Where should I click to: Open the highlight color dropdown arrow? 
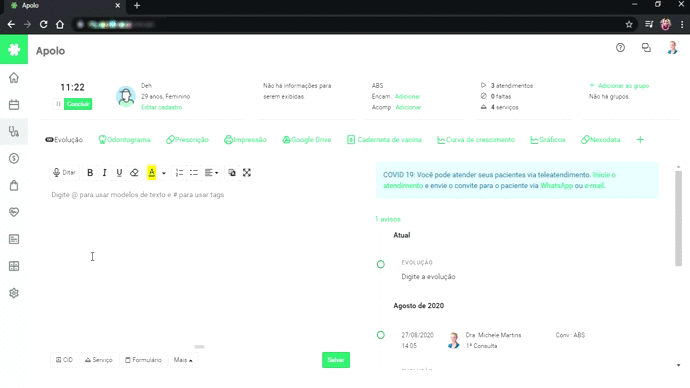(164, 173)
